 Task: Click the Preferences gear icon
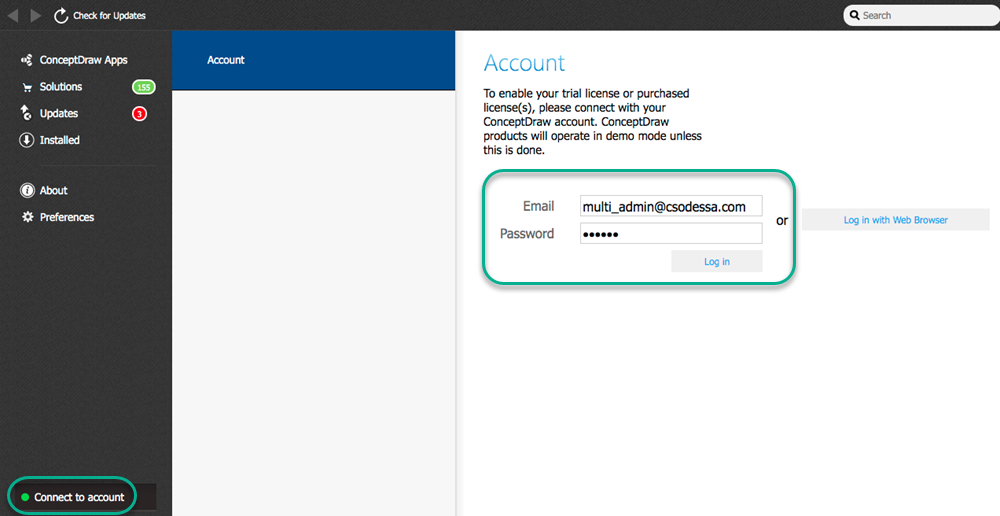27,217
